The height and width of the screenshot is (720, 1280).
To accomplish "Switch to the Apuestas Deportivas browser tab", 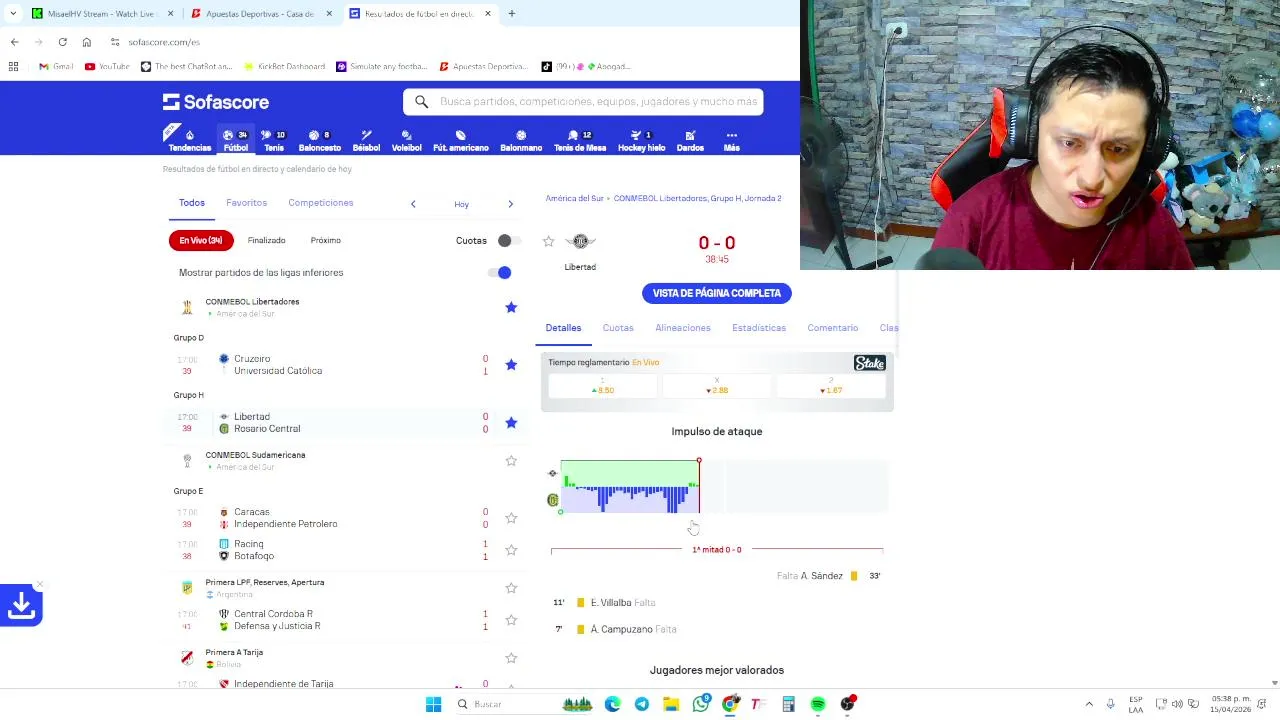I will 259,14.
